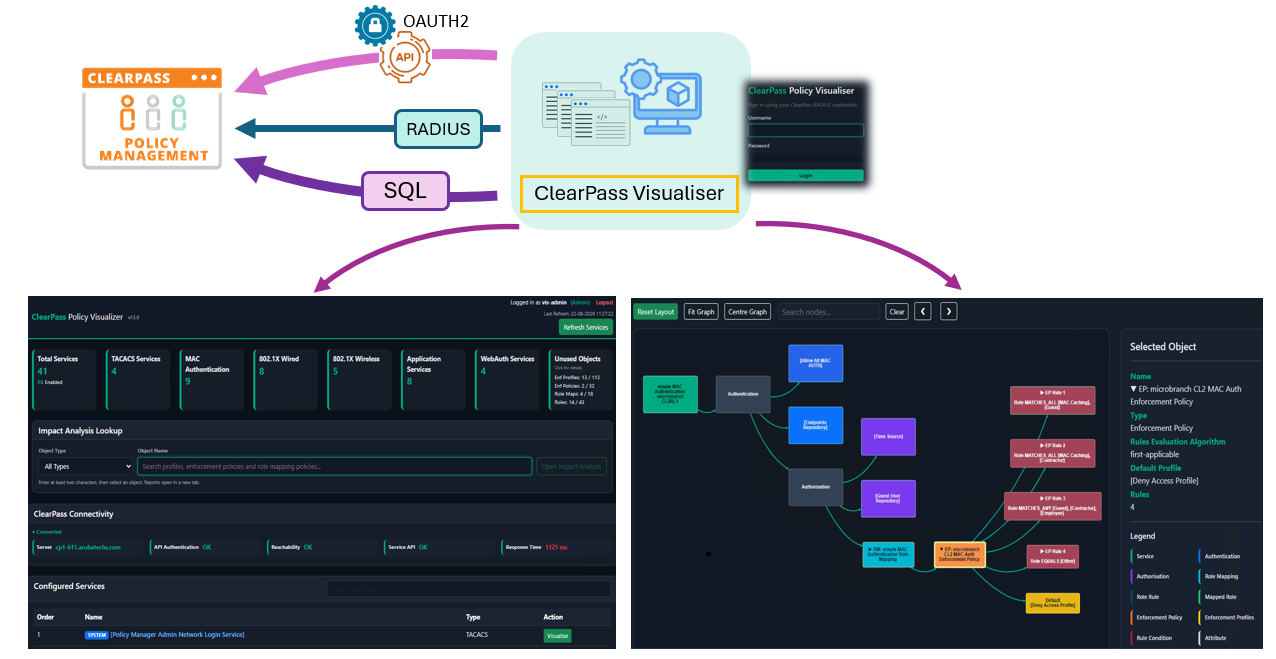Click the SQL label
Image resolution: width=1276 pixels, height=659 pixels.
[x=405, y=190]
